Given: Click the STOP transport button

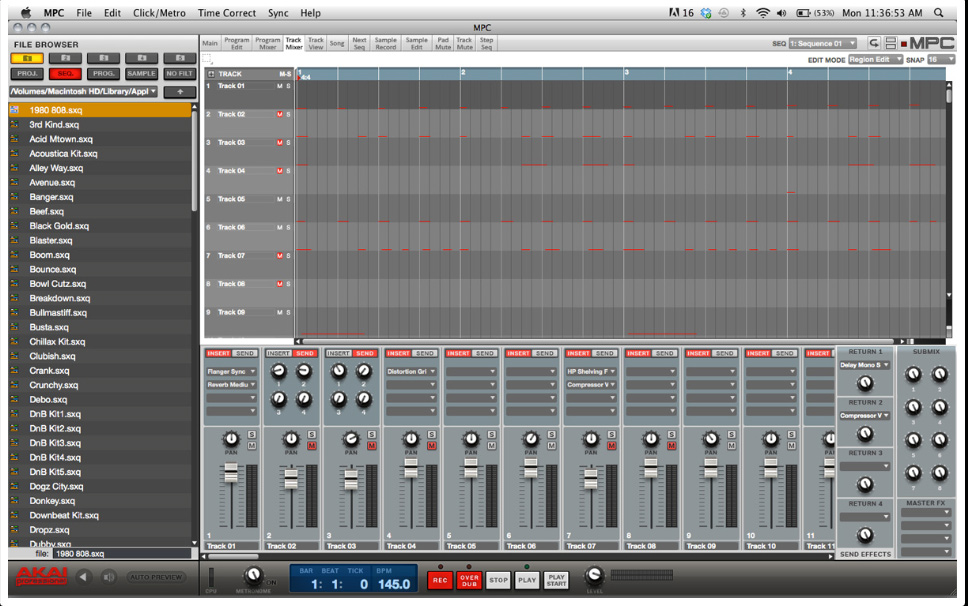Looking at the screenshot, I should click(x=498, y=580).
